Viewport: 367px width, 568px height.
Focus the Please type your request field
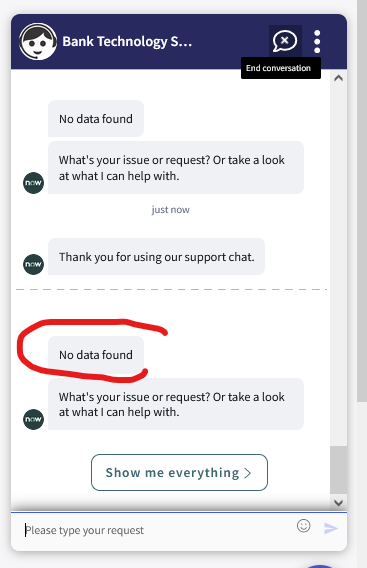[158, 530]
